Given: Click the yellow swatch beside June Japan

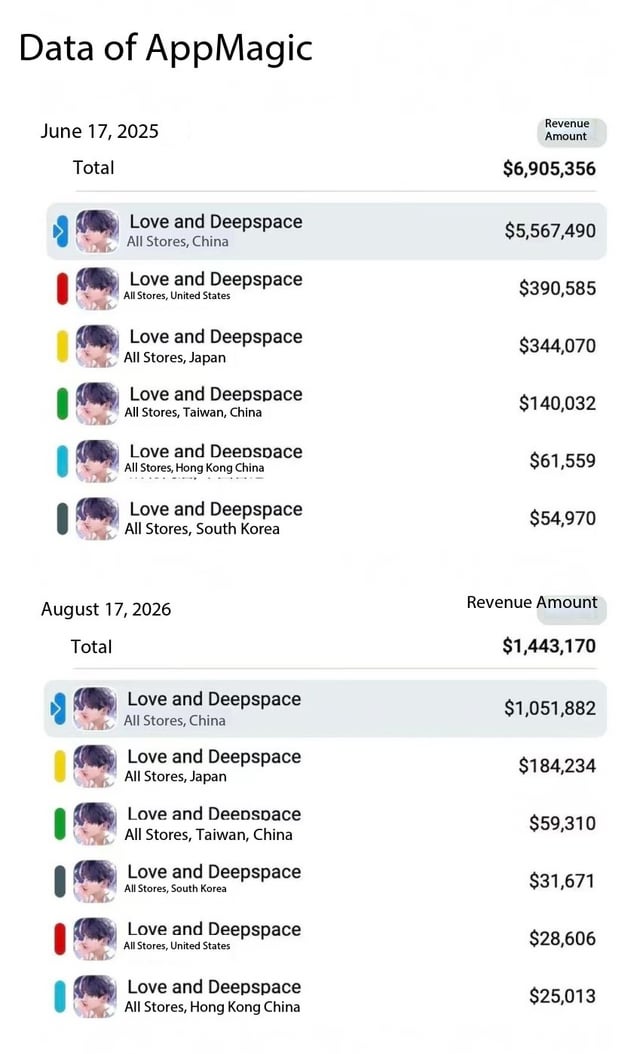Looking at the screenshot, I should pos(62,346).
